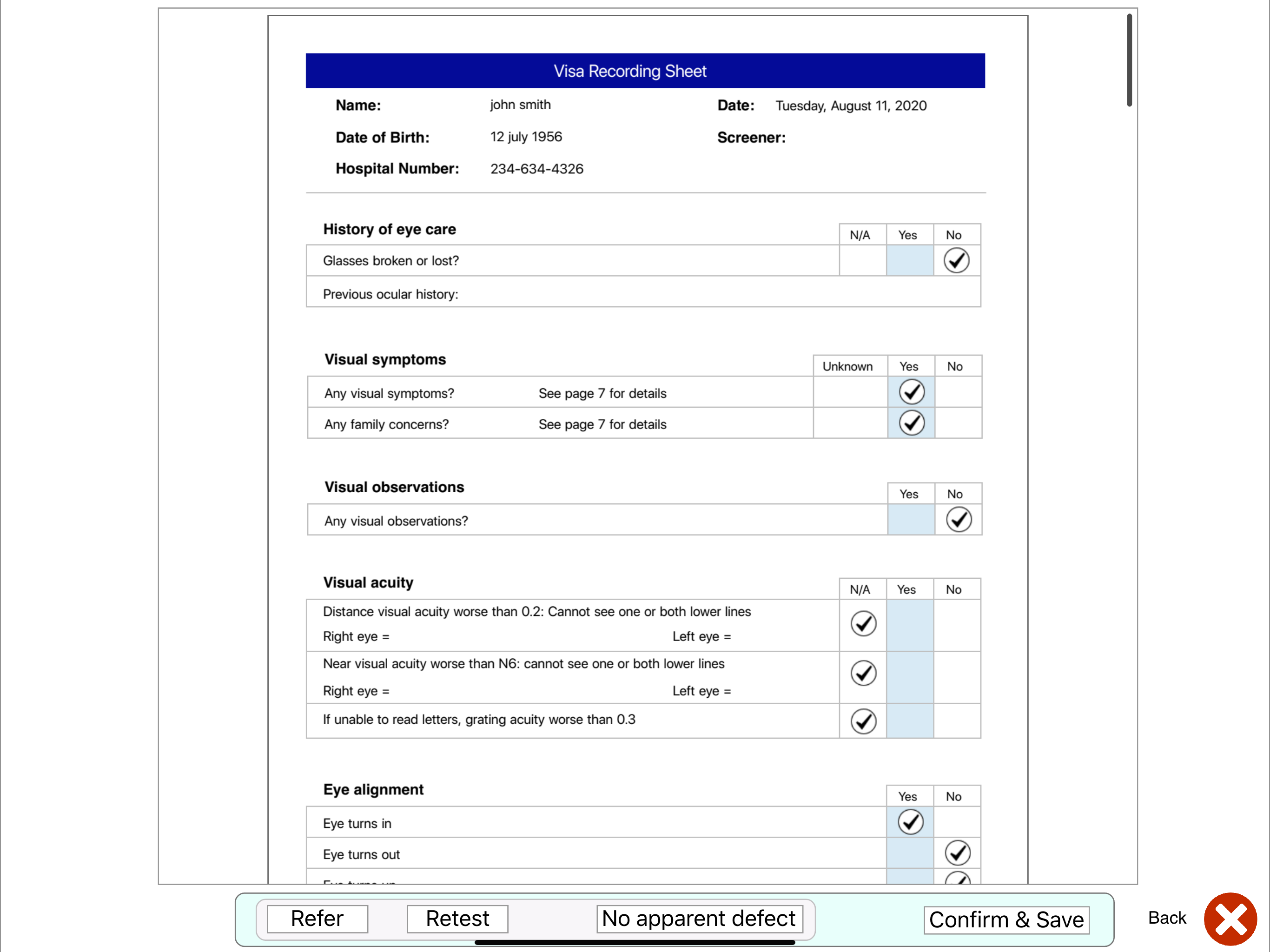
Task: Click 'See page 7 for details' in visual symptoms row
Action: (602, 393)
